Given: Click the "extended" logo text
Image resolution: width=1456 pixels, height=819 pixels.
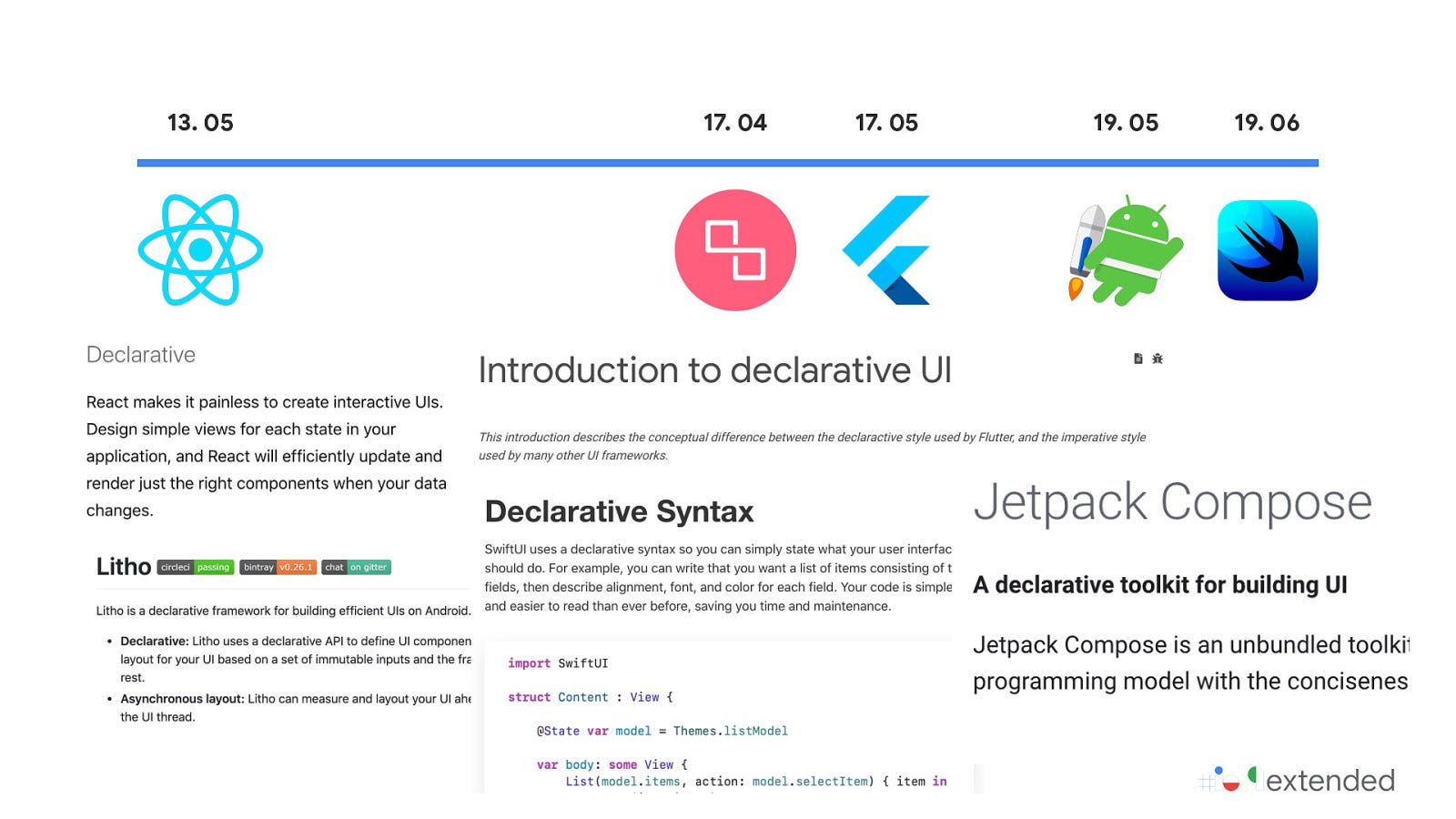Looking at the screenshot, I should click(x=1330, y=781).
